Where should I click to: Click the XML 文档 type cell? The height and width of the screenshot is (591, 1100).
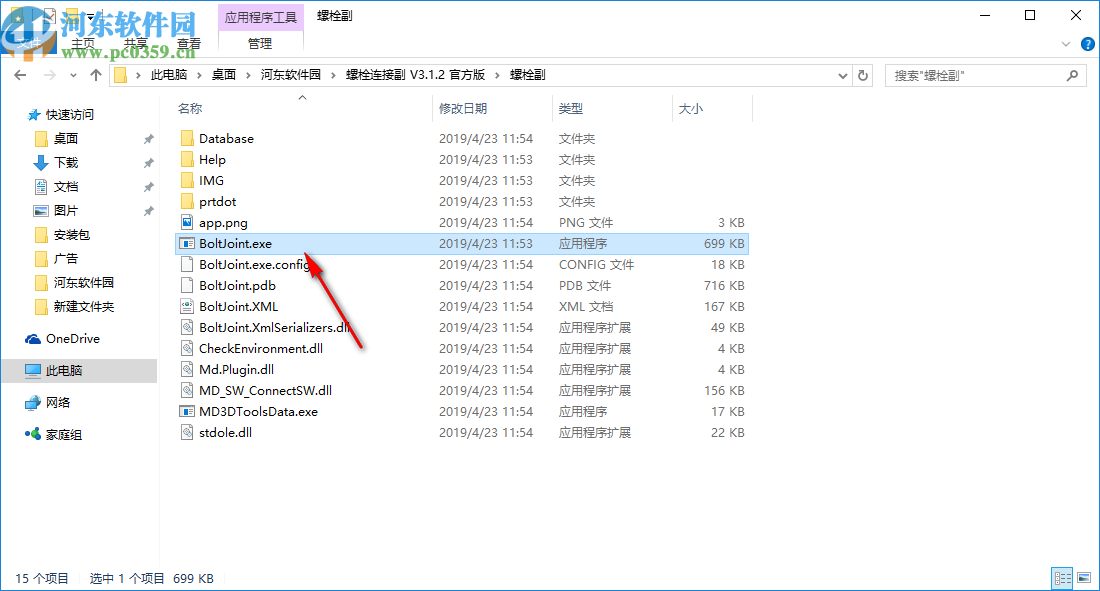[x=586, y=307]
